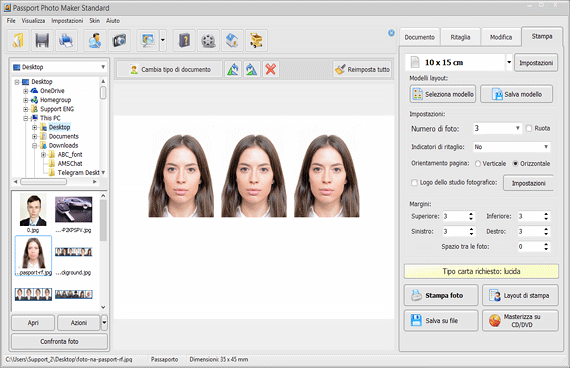Switch to the Ritaglia tab
Screen dimensions: 570x368
460,37
